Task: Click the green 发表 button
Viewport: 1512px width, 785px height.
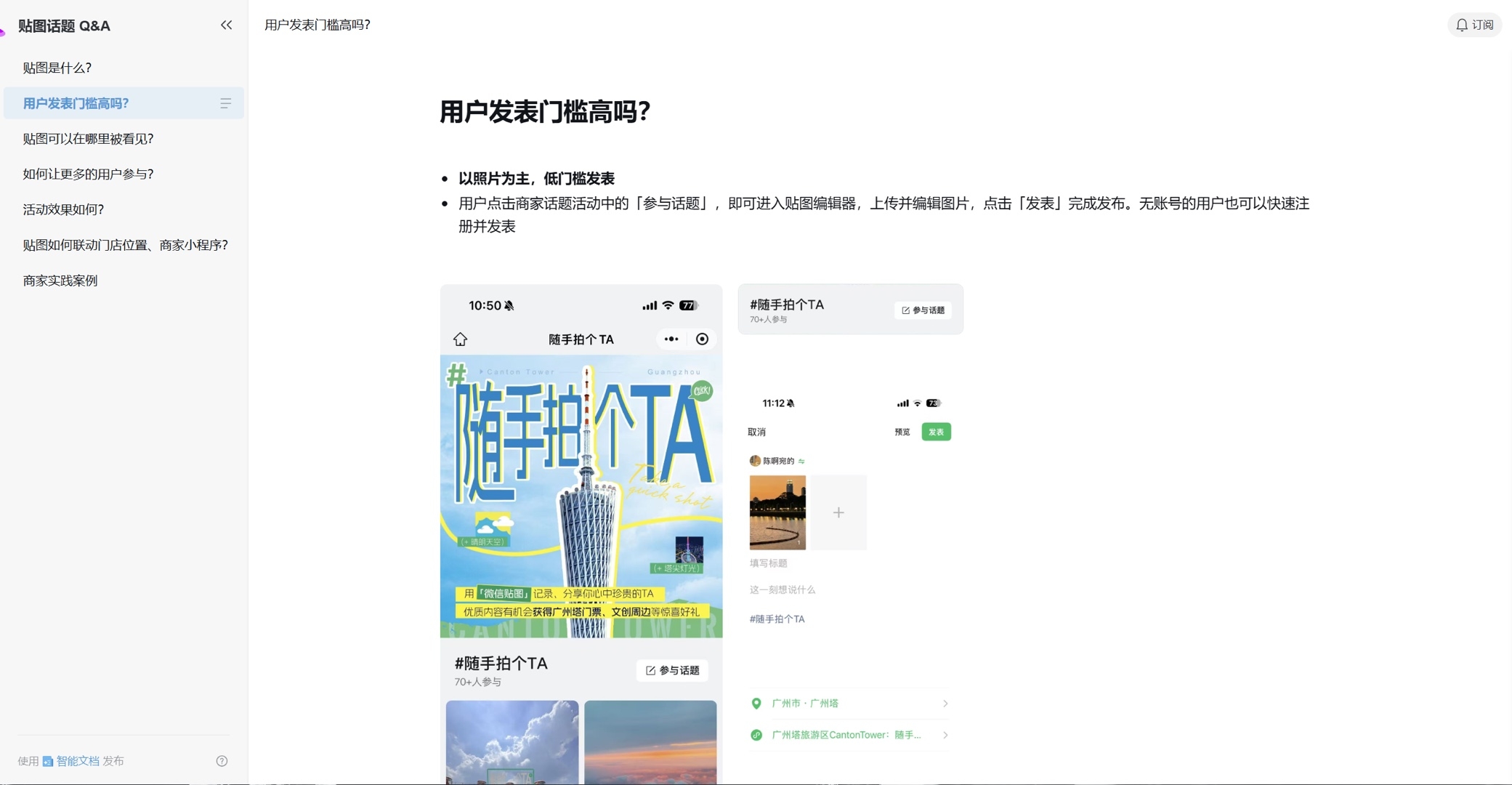Action: coord(936,432)
